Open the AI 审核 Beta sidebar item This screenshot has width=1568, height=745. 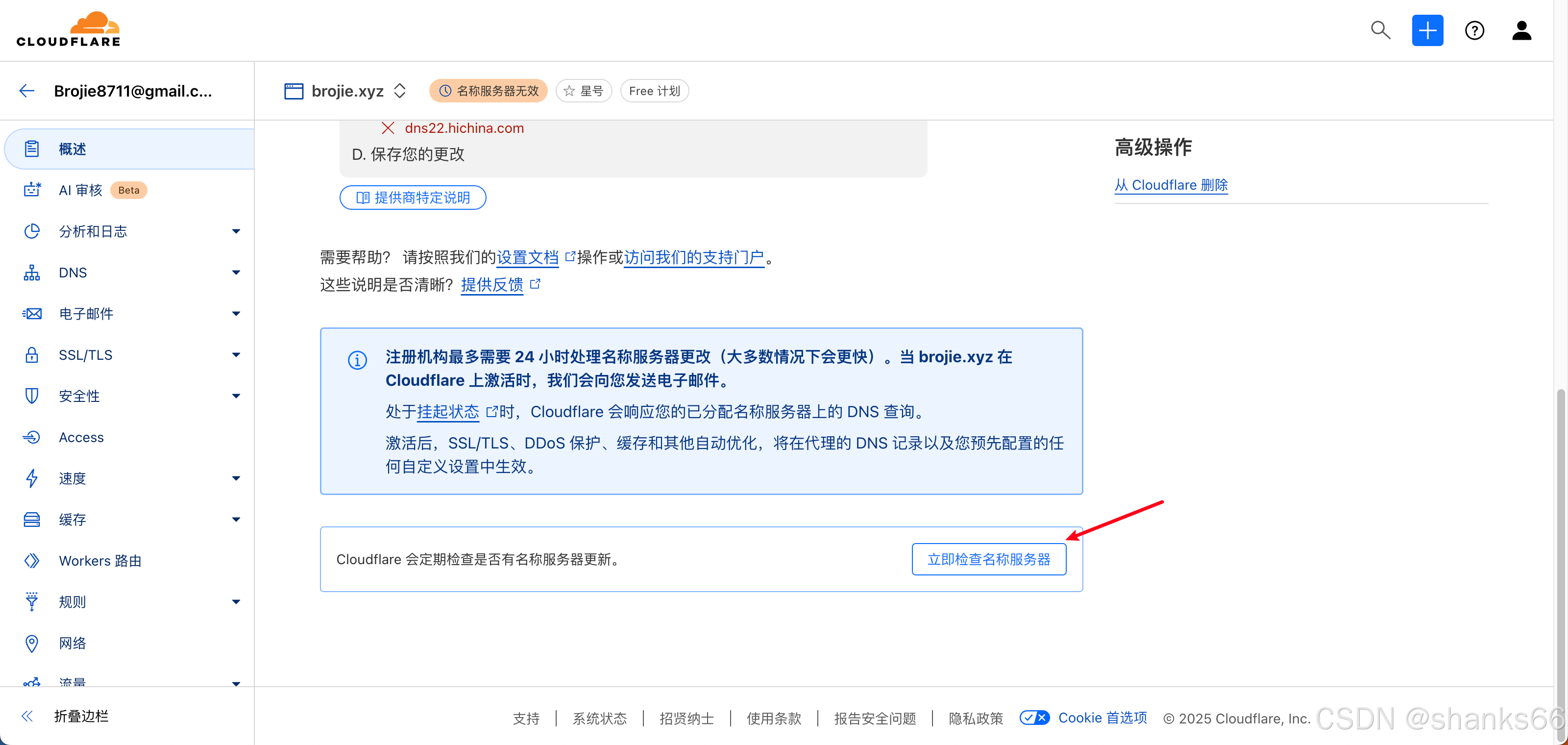tap(81, 190)
